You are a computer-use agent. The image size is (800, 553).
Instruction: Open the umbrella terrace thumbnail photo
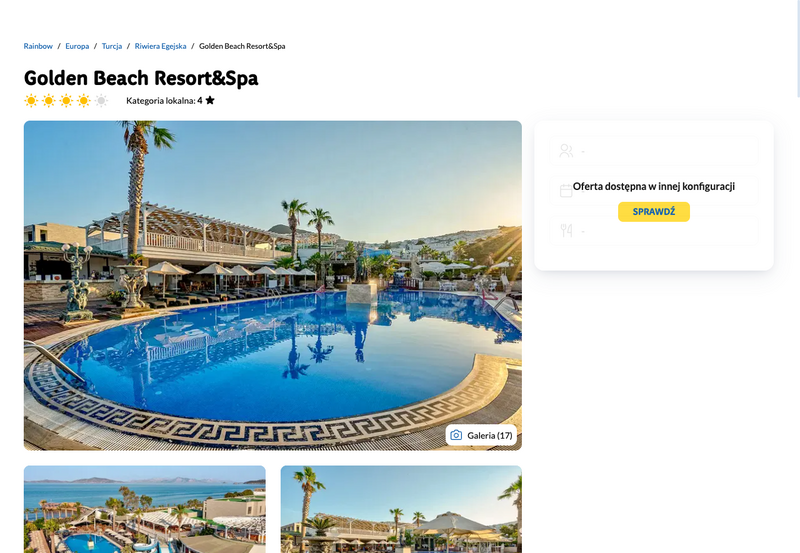pyautogui.click(x=401, y=509)
